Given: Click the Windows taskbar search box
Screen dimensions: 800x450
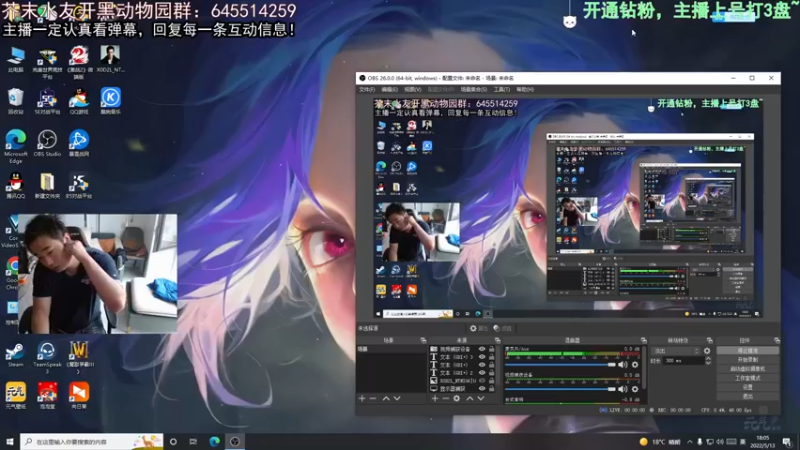Looking at the screenshot, I should [x=92, y=442].
